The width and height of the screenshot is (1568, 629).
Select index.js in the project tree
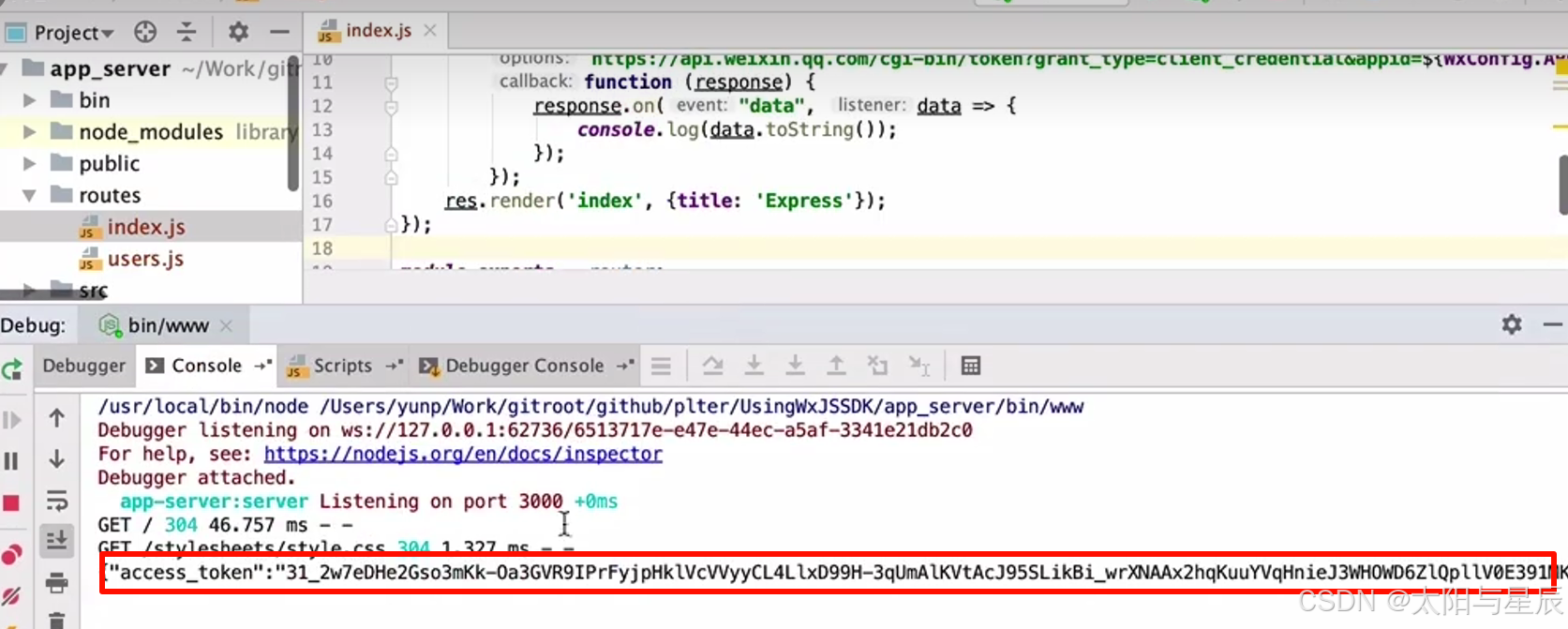(x=145, y=227)
